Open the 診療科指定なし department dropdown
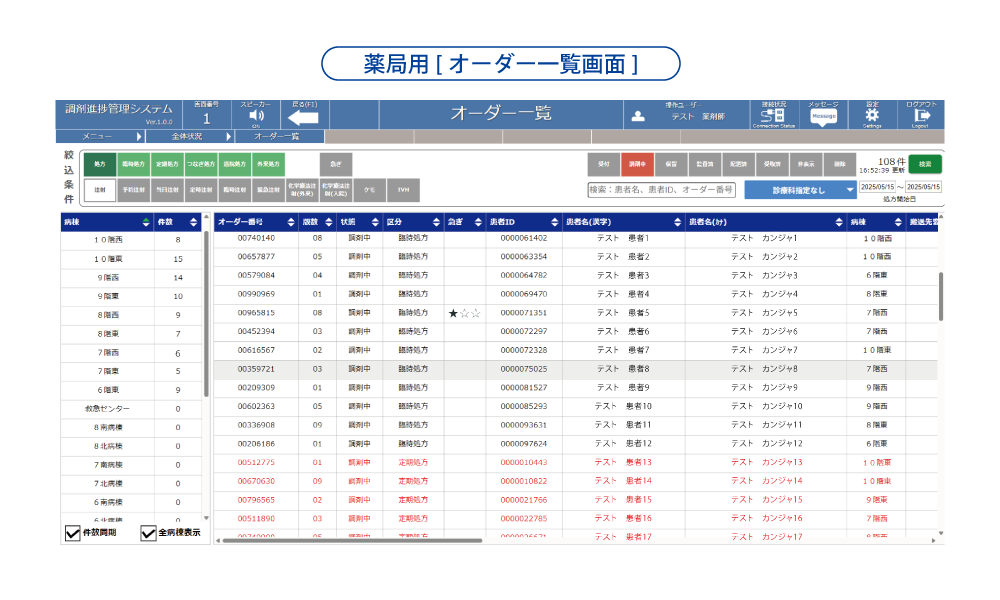Viewport: 1000px width, 600px height. coord(800,190)
